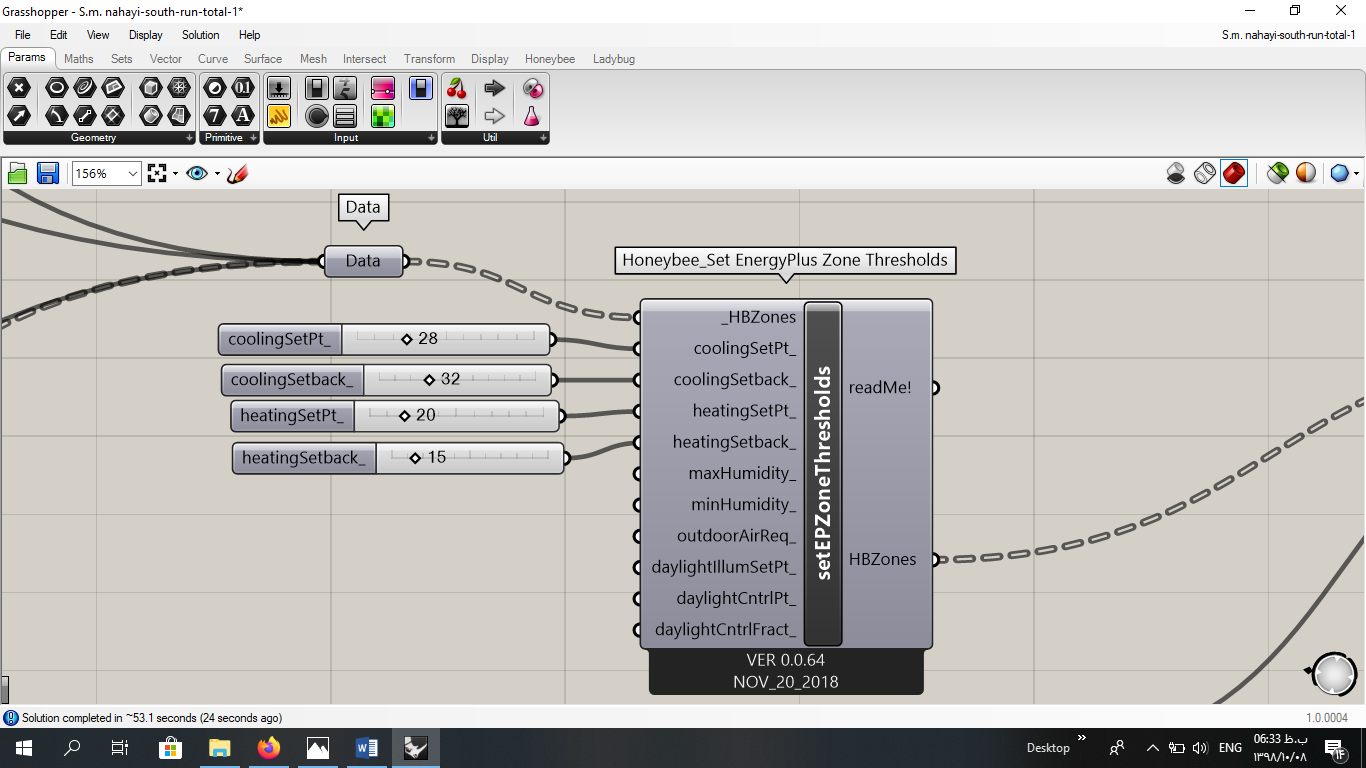The height and width of the screenshot is (768, 1366).
Task: Click the coolingSetPt_ slider at 28
Action: click(x=384, y=339)
